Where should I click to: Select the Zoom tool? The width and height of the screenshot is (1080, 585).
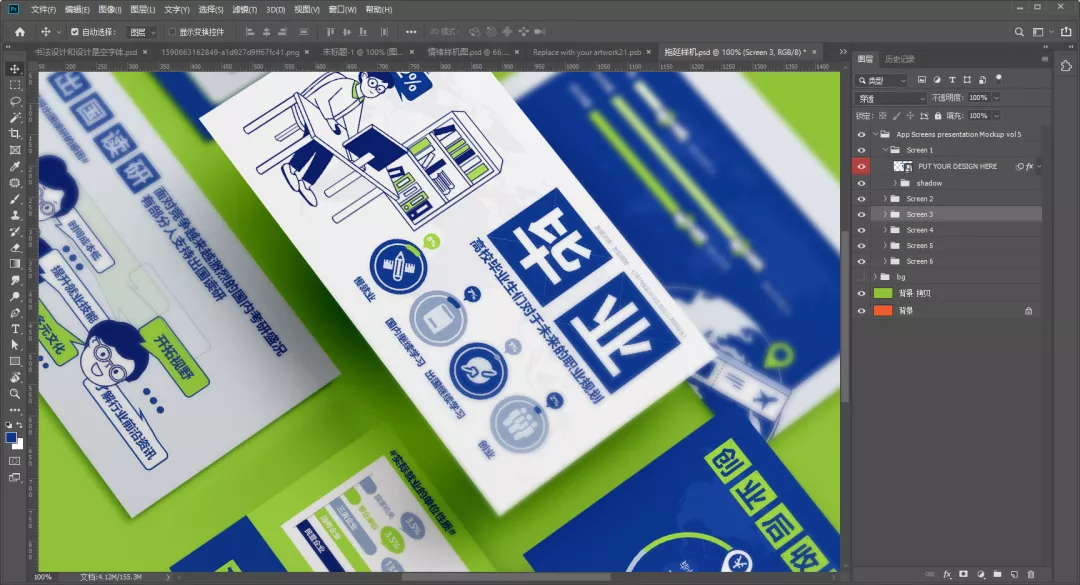click(x=14, y=393)
